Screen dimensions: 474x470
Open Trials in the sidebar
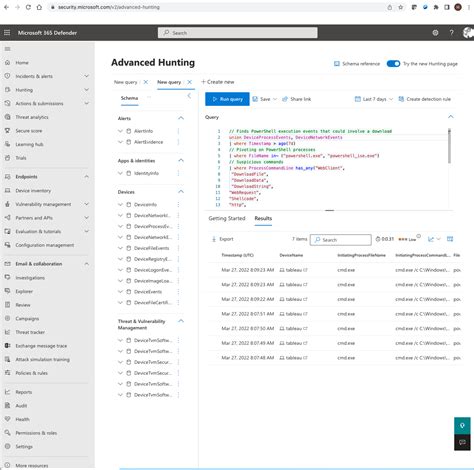coord(21,158)
